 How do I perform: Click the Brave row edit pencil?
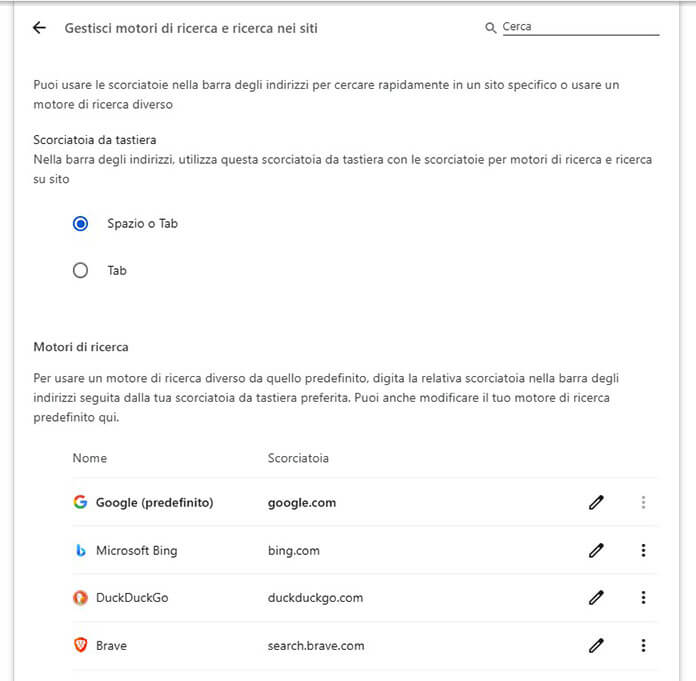point(597,645)
